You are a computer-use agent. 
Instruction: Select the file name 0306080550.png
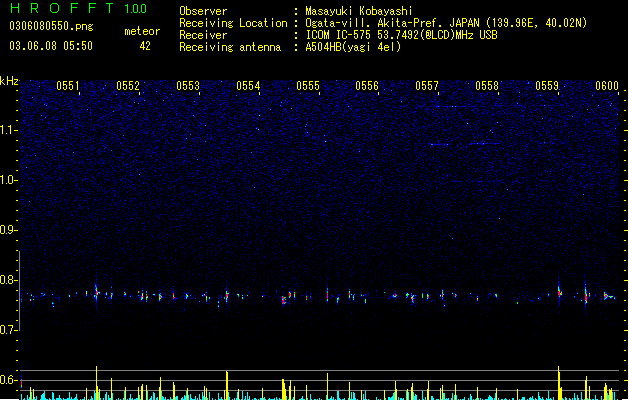(x=51, y=26)
